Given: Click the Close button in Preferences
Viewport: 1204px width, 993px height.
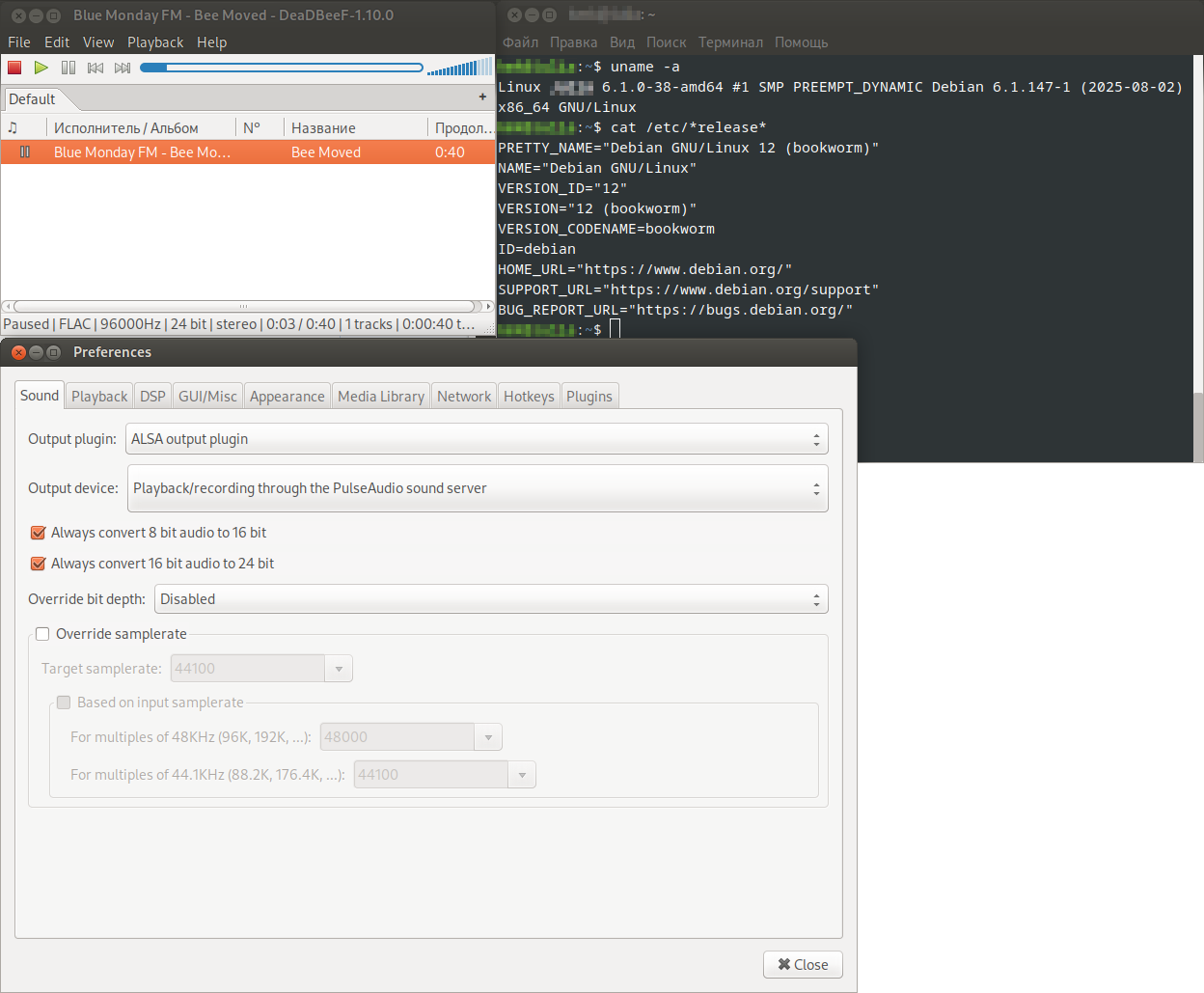Looking at the screenshot, I should 803,965.
